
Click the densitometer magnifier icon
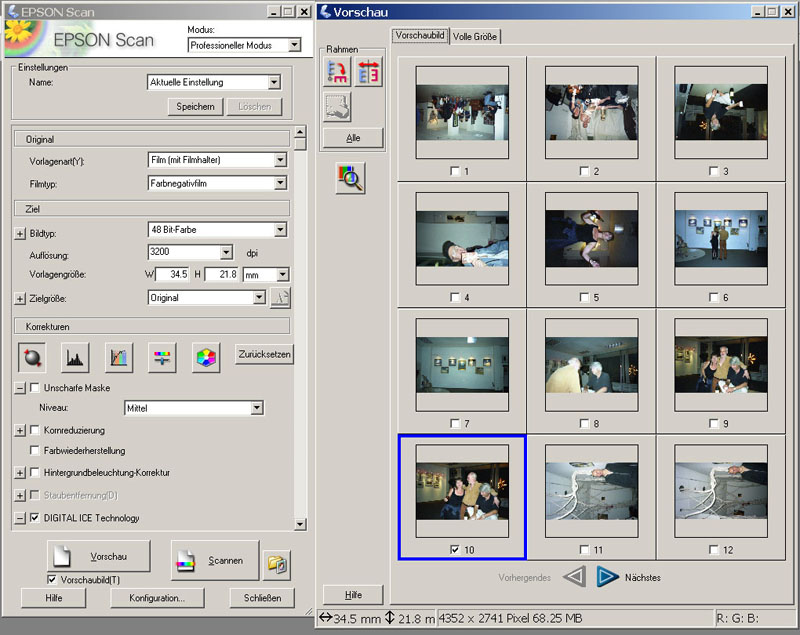tap(350, 177)
